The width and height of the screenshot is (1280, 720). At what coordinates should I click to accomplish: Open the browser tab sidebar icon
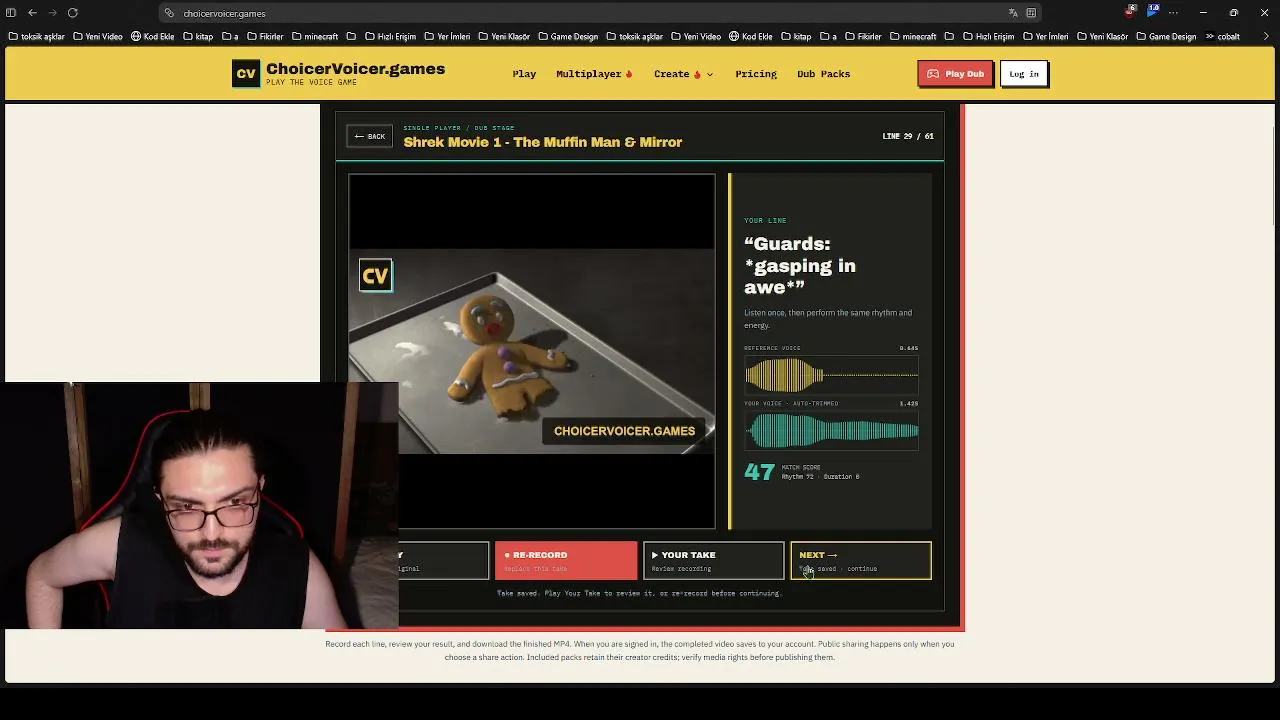tap(11, 13)
